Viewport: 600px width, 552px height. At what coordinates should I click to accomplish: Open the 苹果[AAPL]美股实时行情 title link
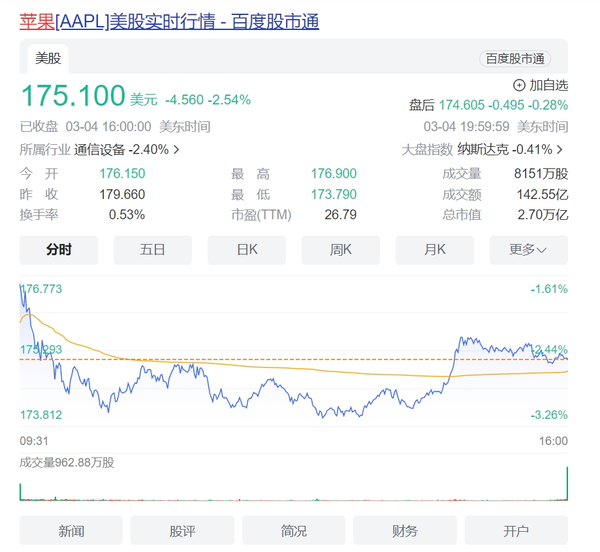click(169, 21)
